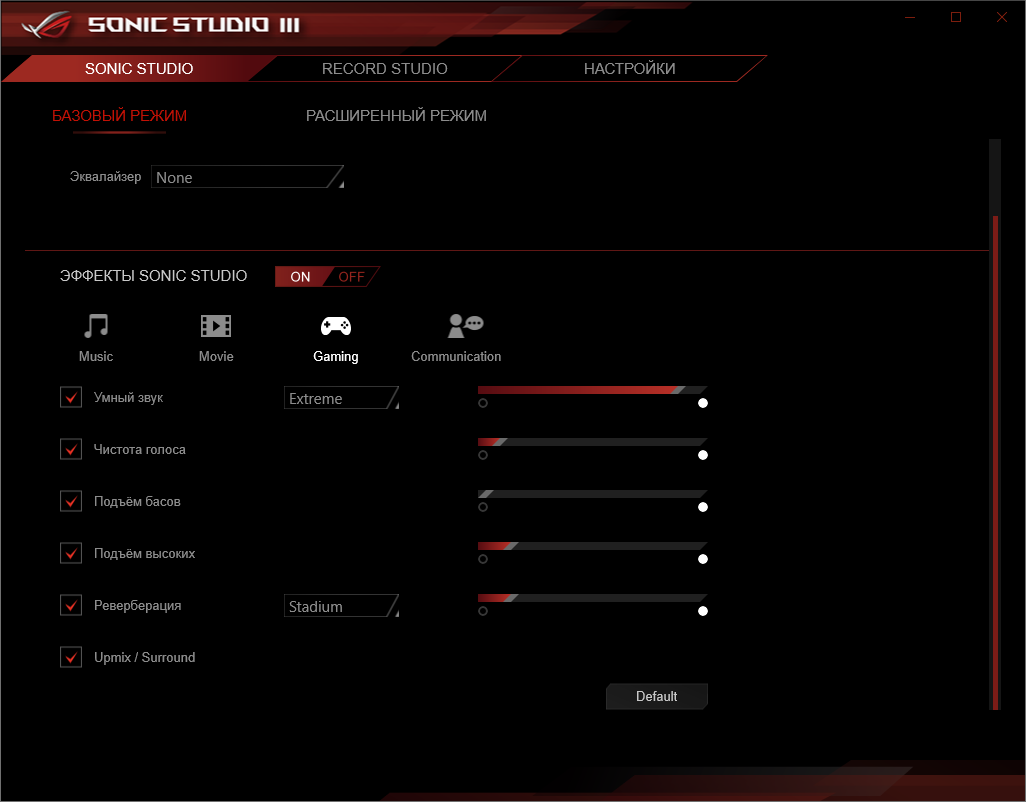Select the Movie preset icon
The height and width of the screenshot is (802, 1026).
click(x=216, y=325)
